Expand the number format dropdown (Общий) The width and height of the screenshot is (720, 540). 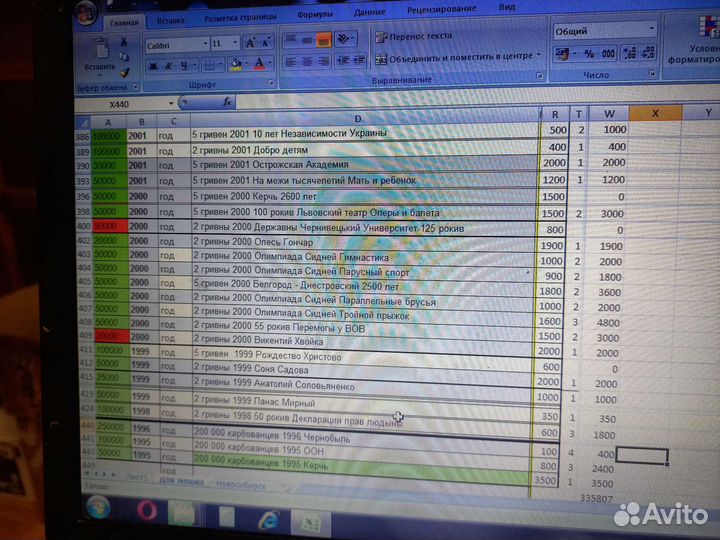(650, 31)
